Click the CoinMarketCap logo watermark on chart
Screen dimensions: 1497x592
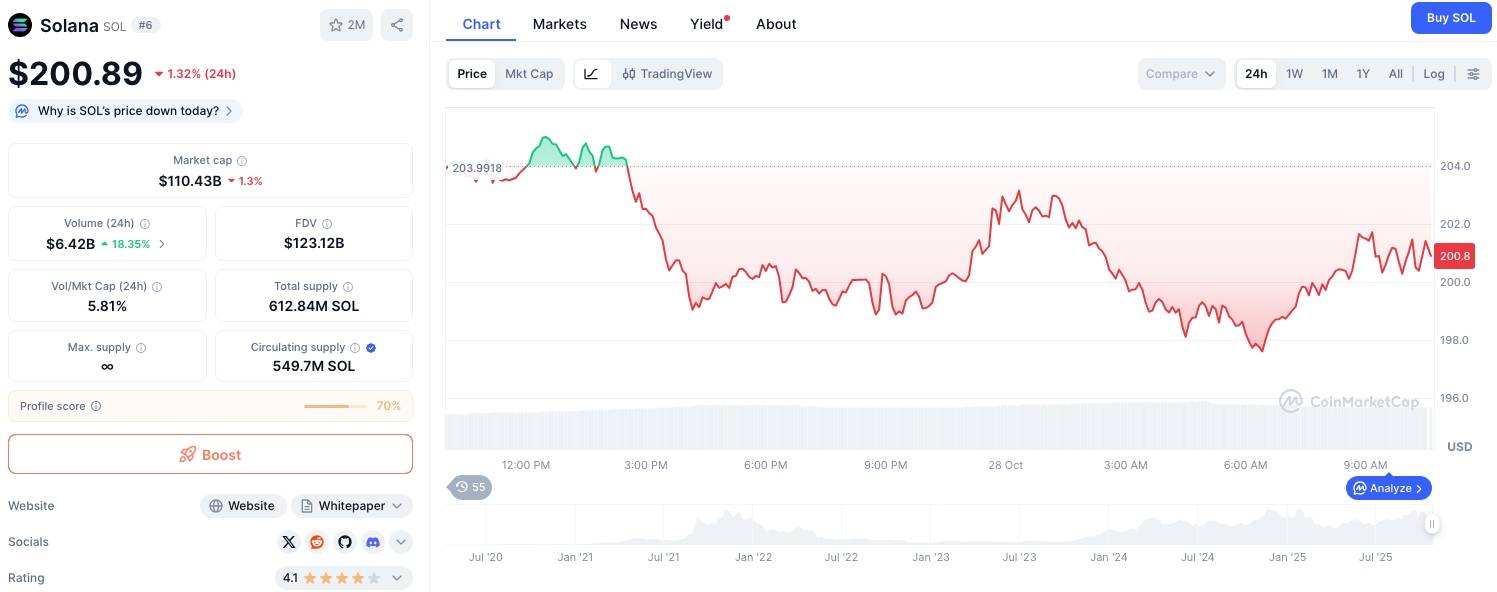coord(1352,401)
